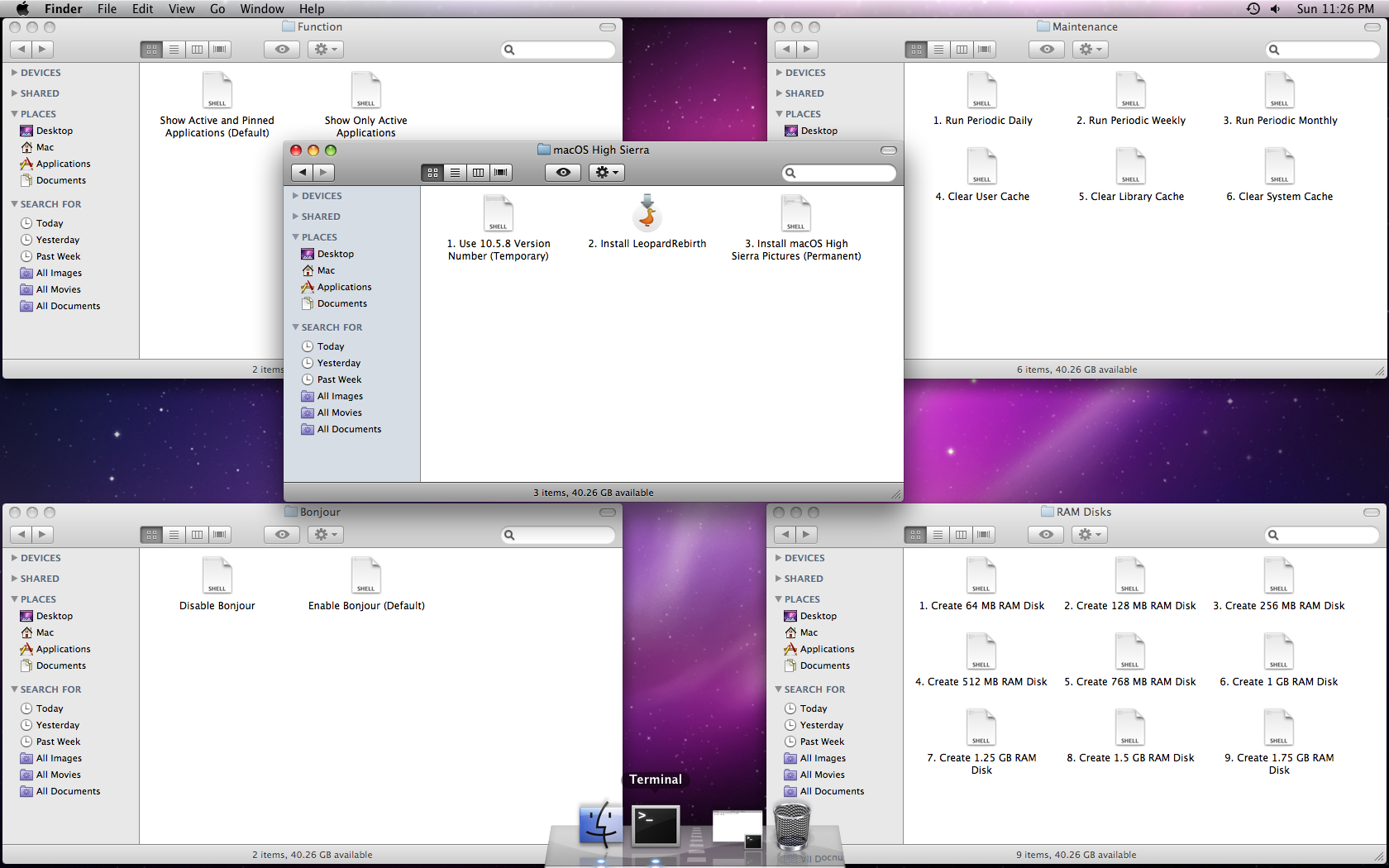Select Create 512 MB RAM Disk script
1389x868 pixels.
point(981,651)
